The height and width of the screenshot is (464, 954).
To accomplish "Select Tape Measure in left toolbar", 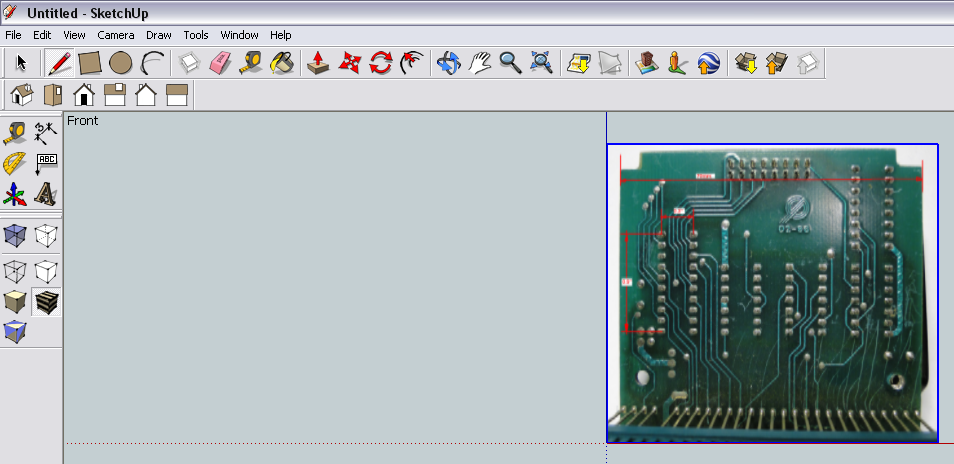I will coord(15,133).
